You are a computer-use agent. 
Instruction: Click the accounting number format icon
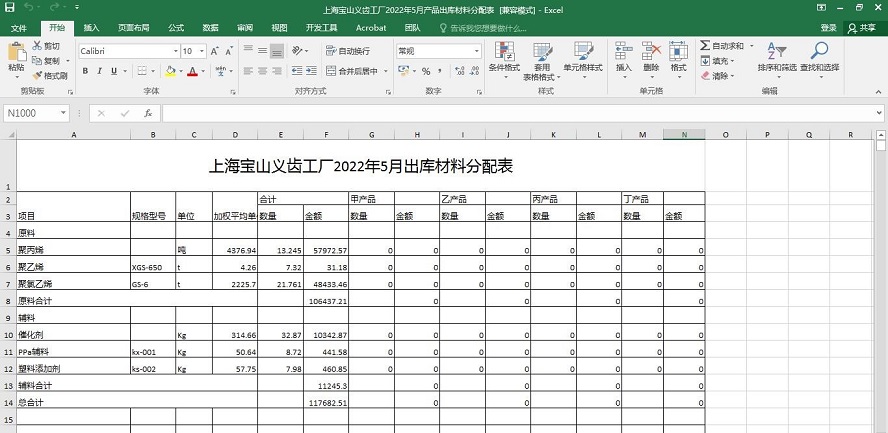pyautogui.click(x=403, y=71)
